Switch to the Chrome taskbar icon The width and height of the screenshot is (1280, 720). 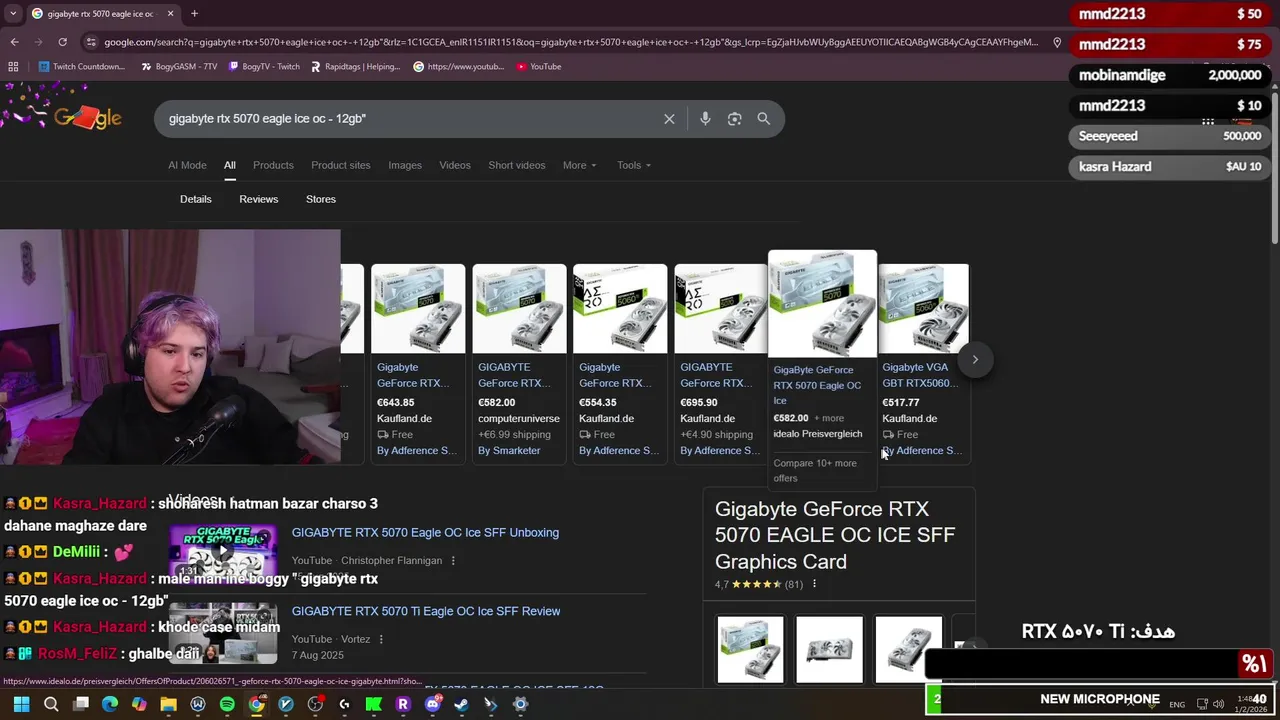[256, 704]
